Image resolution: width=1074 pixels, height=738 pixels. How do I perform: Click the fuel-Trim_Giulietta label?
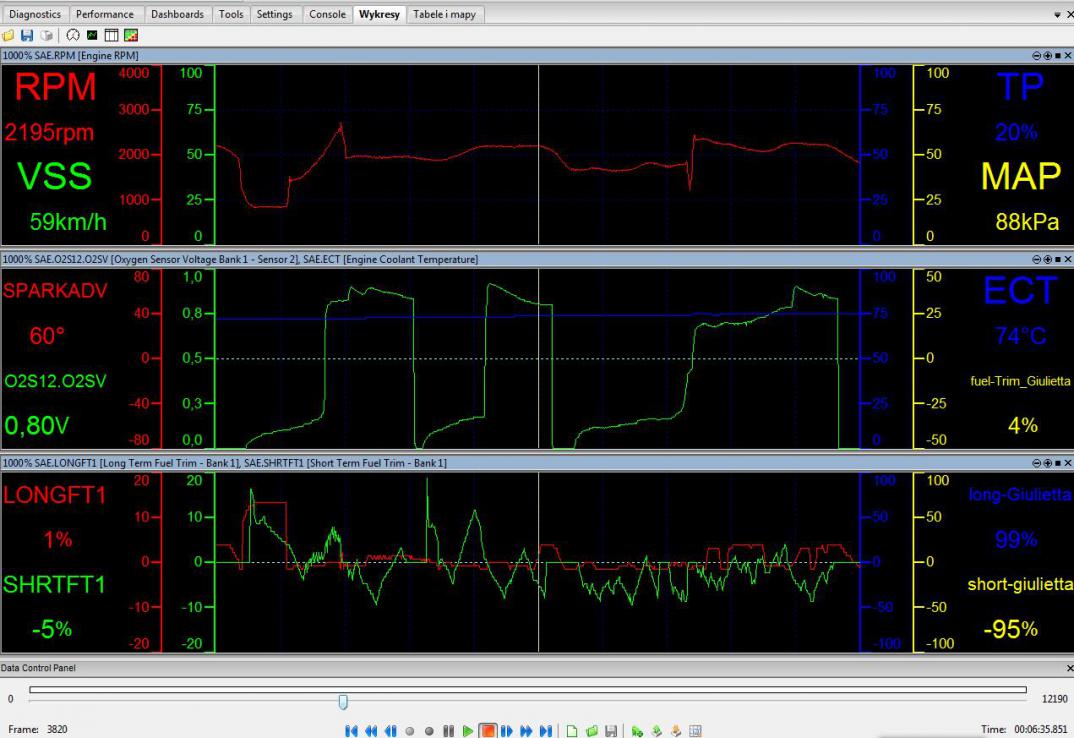pyautogui.click(x=1020, y=381)
